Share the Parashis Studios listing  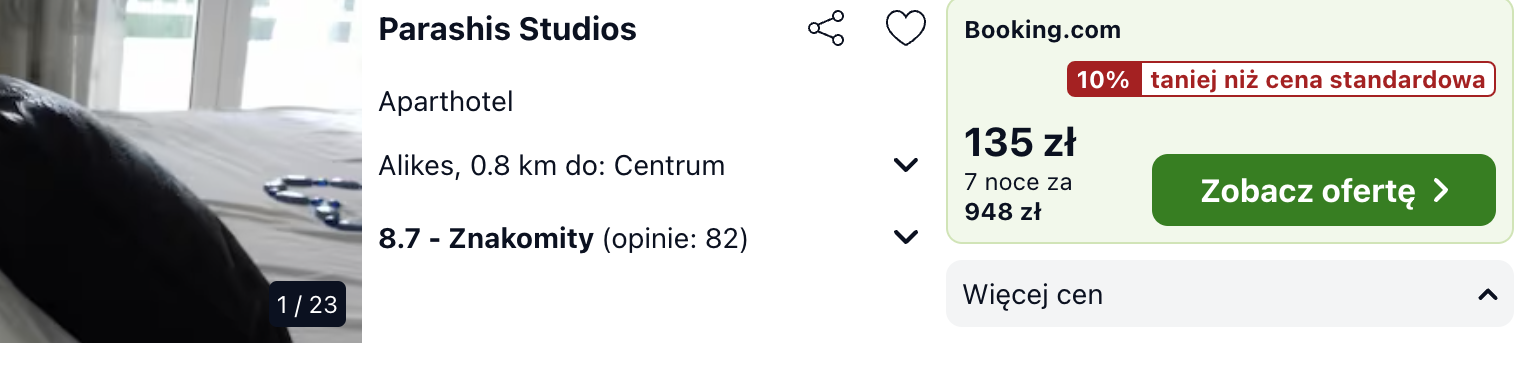point(826,28)
